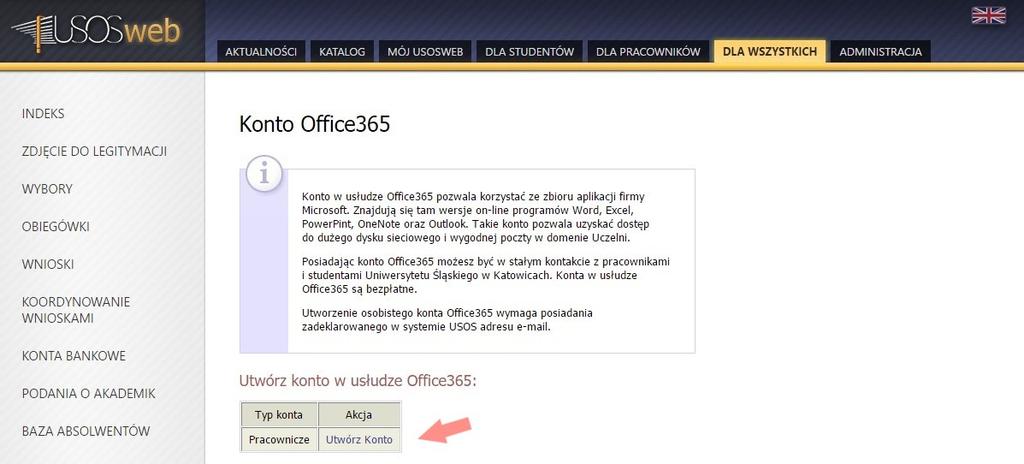Image resolution: width=1024 pixels, height=464 pixels.
Task: Click the USOSweb logo
Action: tap(97, 31)
